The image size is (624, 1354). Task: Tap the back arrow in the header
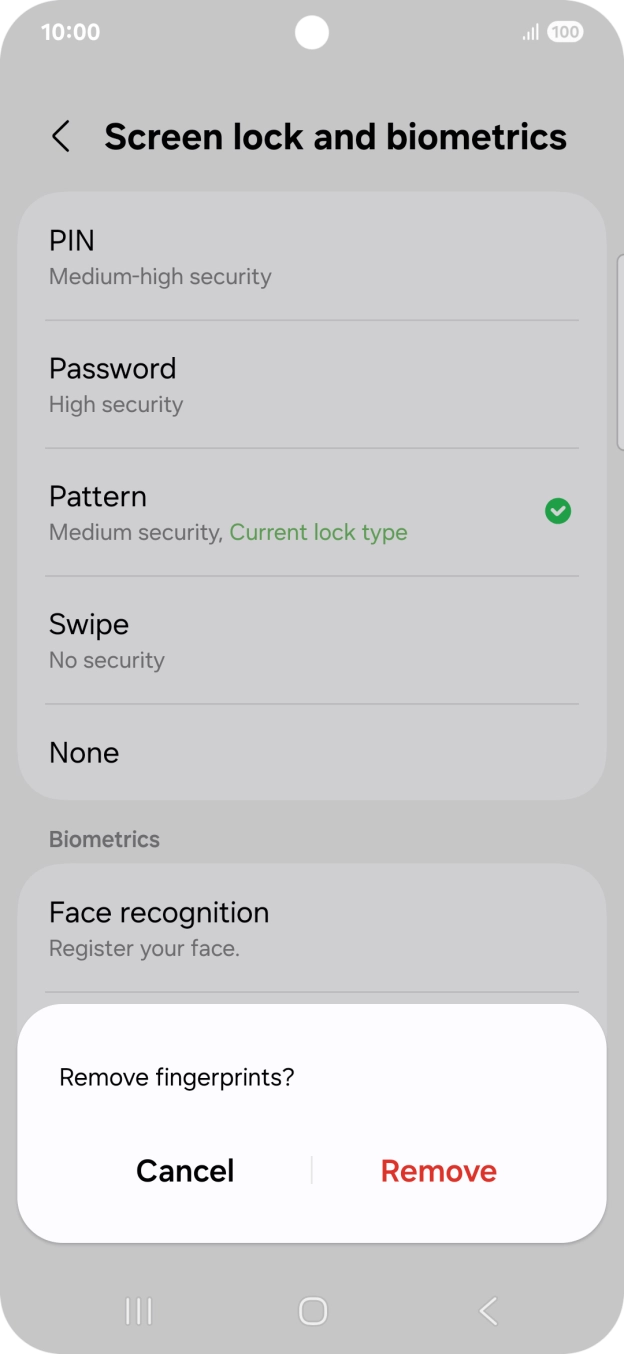click(x=61, y=137)
